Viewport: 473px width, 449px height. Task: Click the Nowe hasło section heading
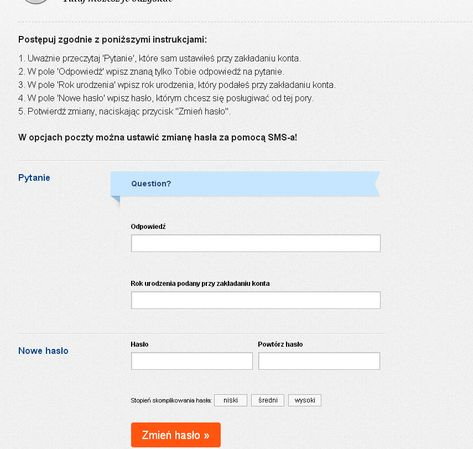click(x=43, y=351)
